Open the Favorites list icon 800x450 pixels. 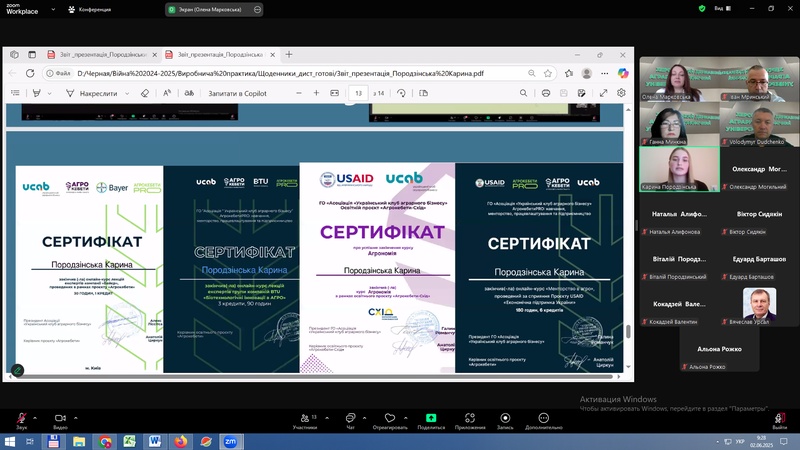[569, 73]
